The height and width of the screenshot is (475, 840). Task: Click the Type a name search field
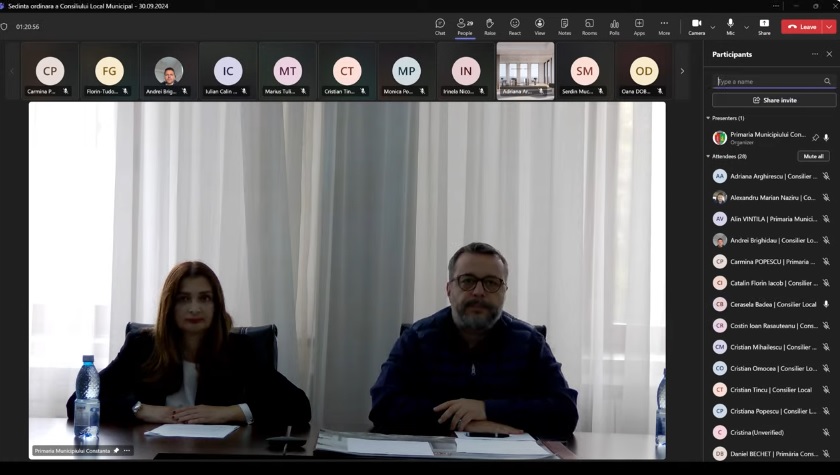768,81
